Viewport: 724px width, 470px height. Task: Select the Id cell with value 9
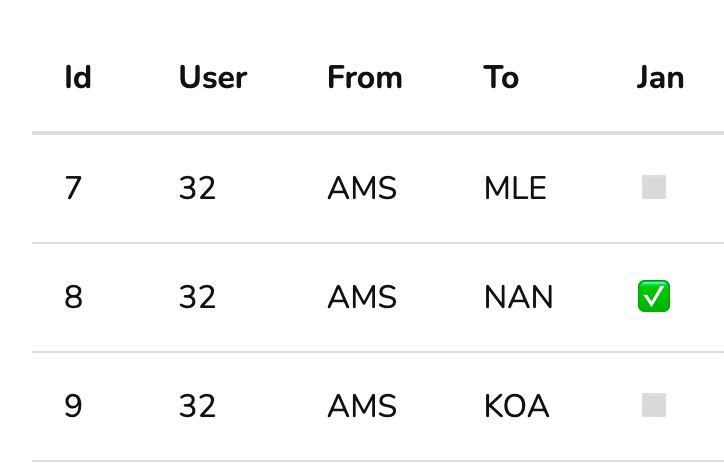pos(73,406)
